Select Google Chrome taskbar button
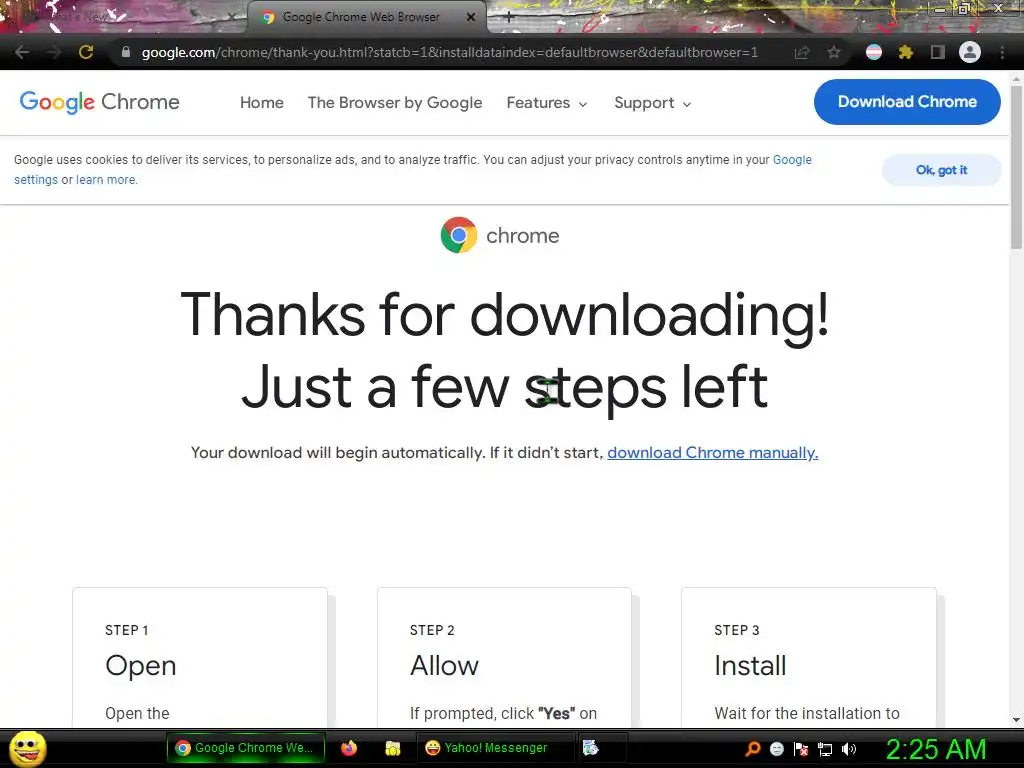 (x=246, y=748)
